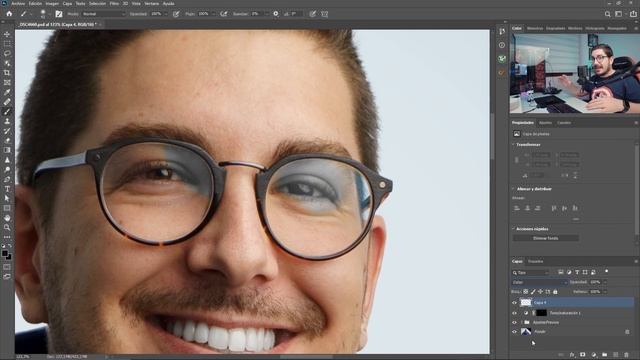Select the Move tool
This screenshot has height=360, width=640.
coord(7,34)
